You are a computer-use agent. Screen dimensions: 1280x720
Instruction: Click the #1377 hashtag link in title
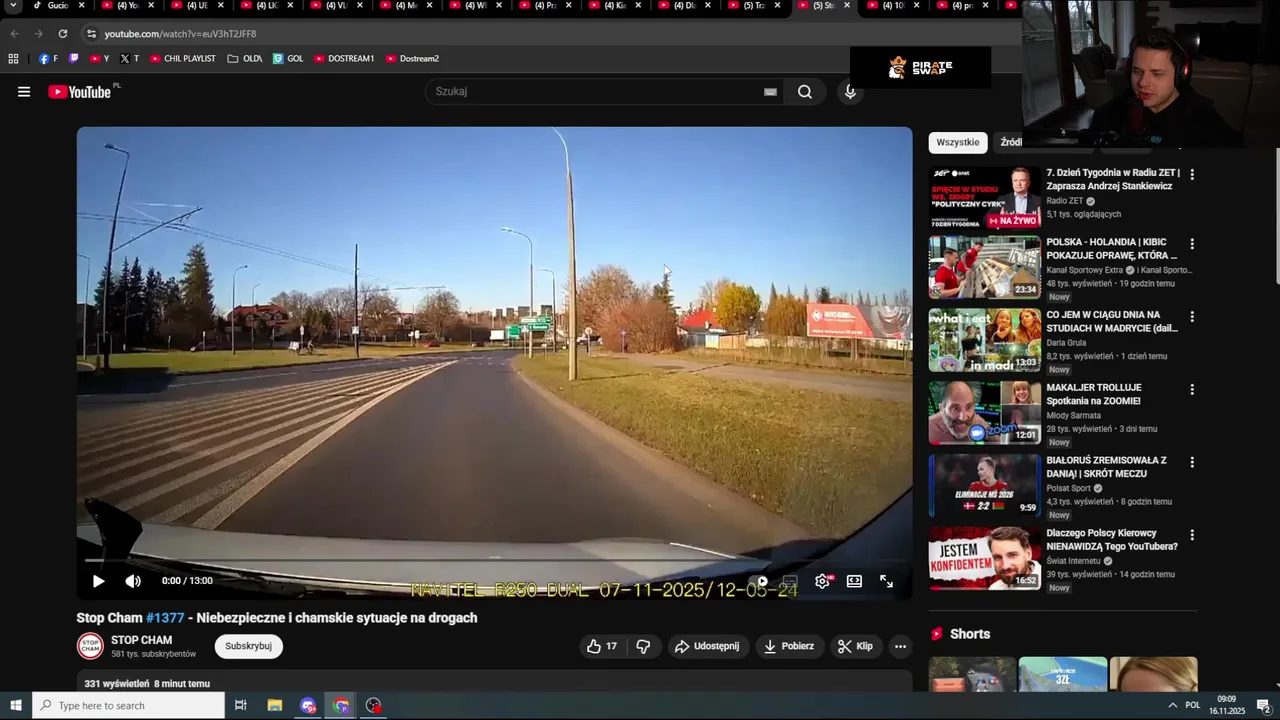pos(165,618)
